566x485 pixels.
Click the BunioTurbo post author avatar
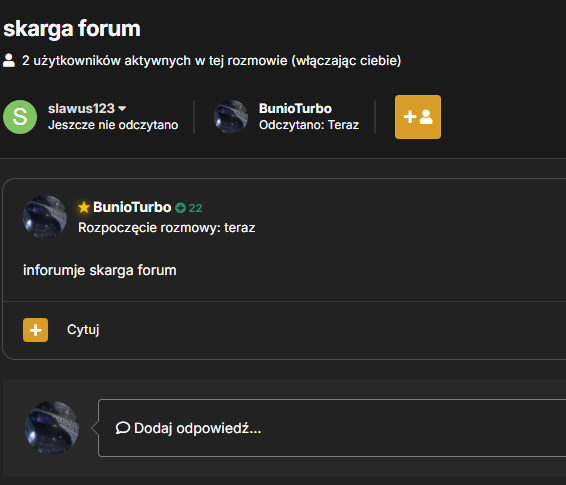coord(45,217)
